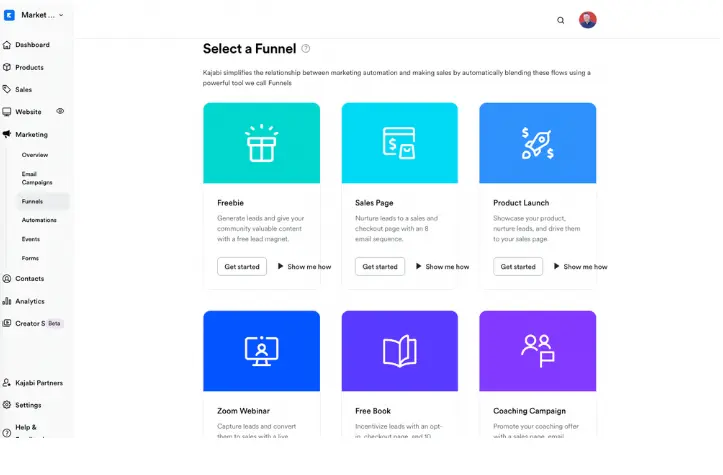Viewport: 723px width, 475px height.
Task: Click the Sales tag icon
Action: coord(7,89)
